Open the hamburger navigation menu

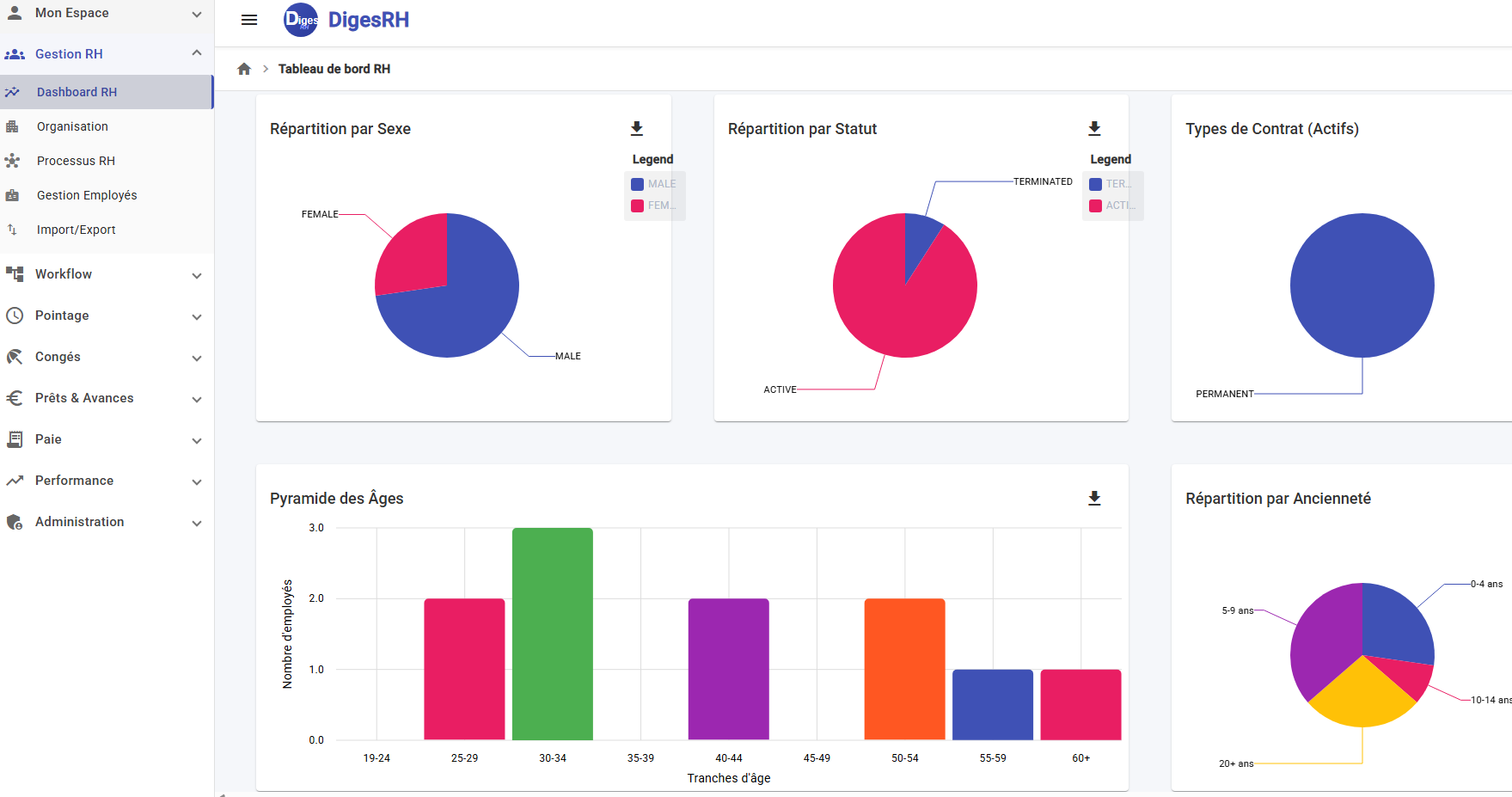coord(248,20)
